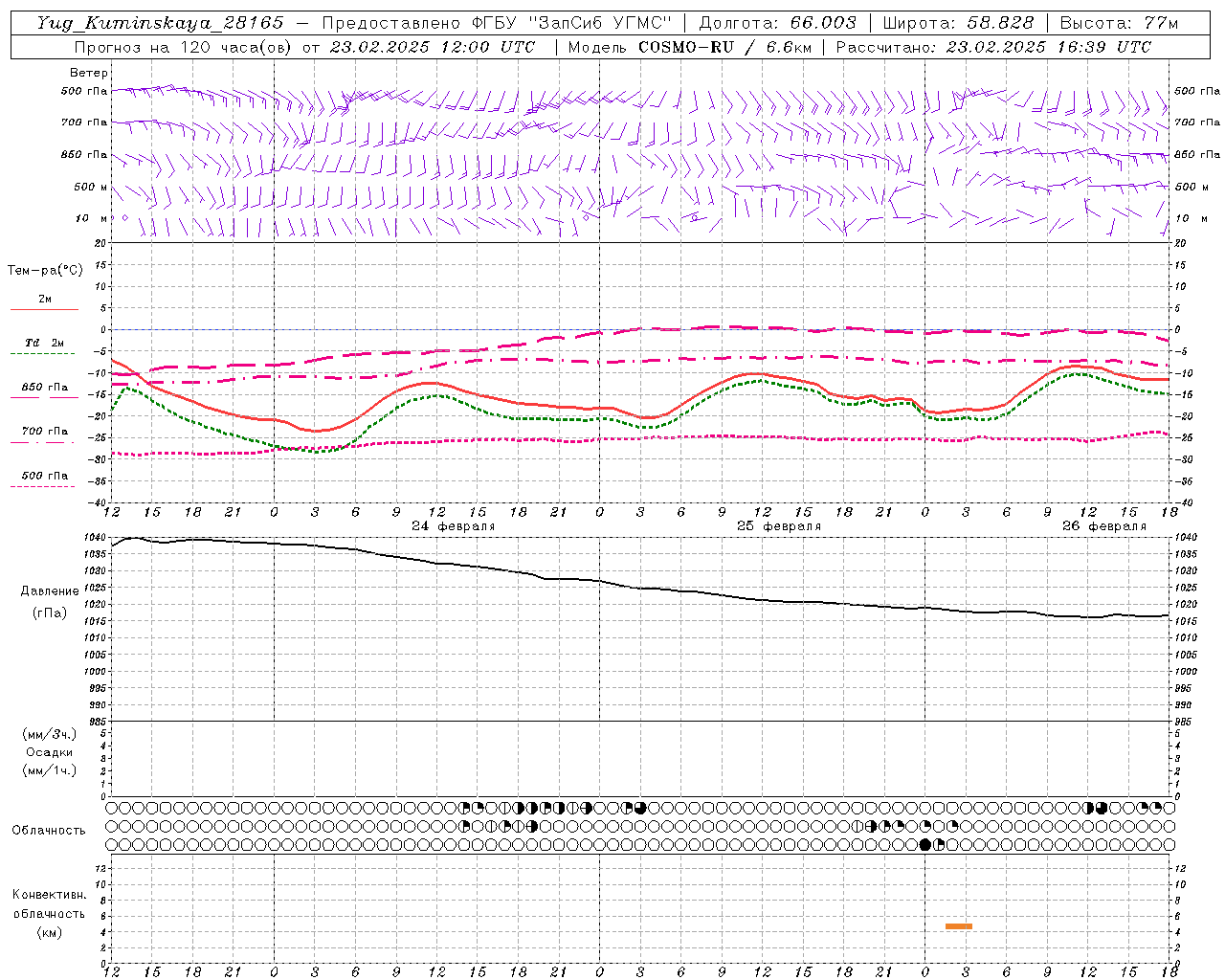The image size is (1225, 980).
Task: Click the 700 гПа temperature legend entry
Action: click(x=44, y=432)
